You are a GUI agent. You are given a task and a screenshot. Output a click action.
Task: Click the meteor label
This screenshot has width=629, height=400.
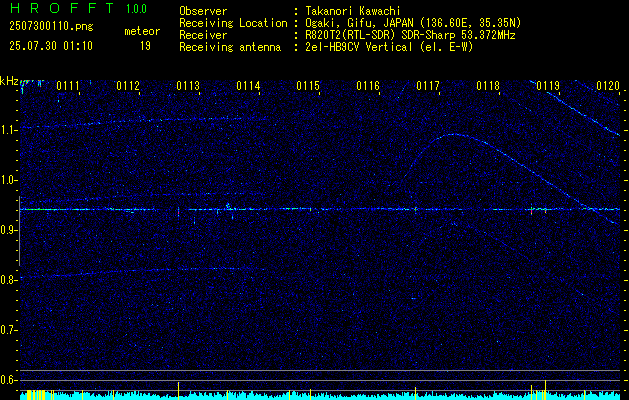click(x=142, y=31)
